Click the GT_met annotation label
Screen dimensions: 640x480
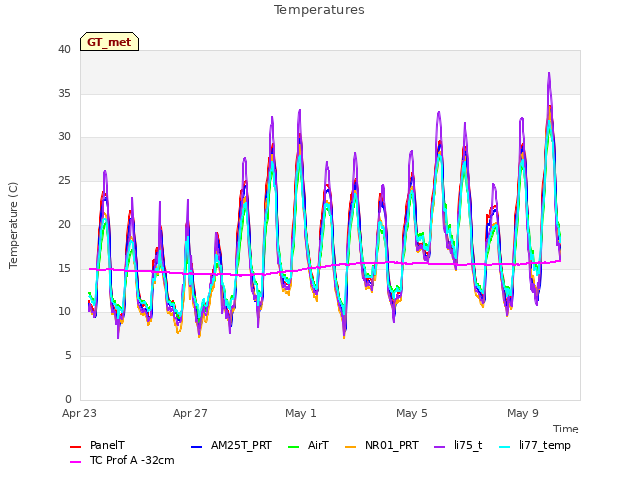(x=109, y=42)
